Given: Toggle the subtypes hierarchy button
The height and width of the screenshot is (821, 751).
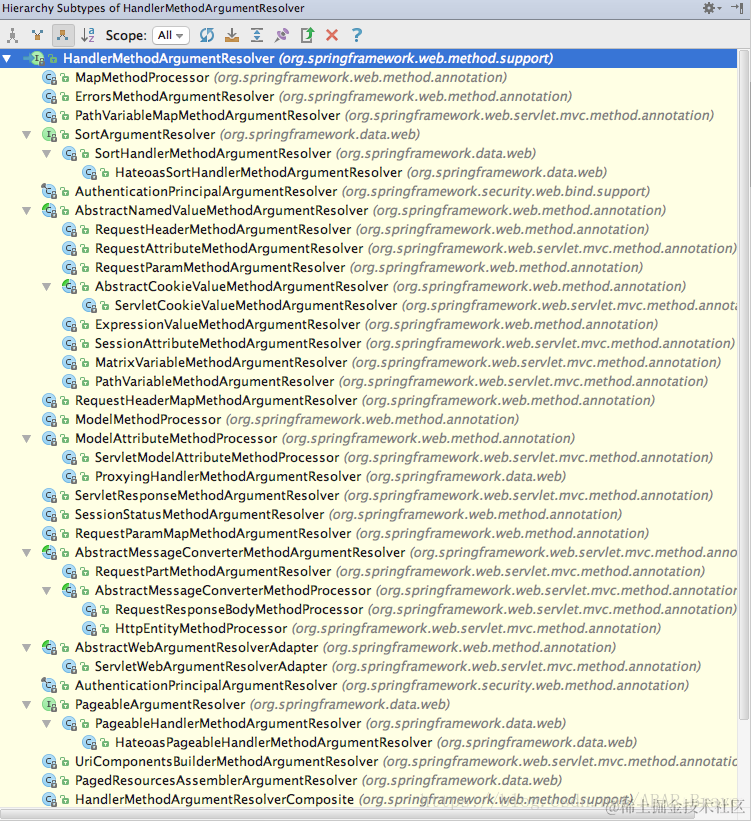Looking at the screenshot, I should point(63,35).
